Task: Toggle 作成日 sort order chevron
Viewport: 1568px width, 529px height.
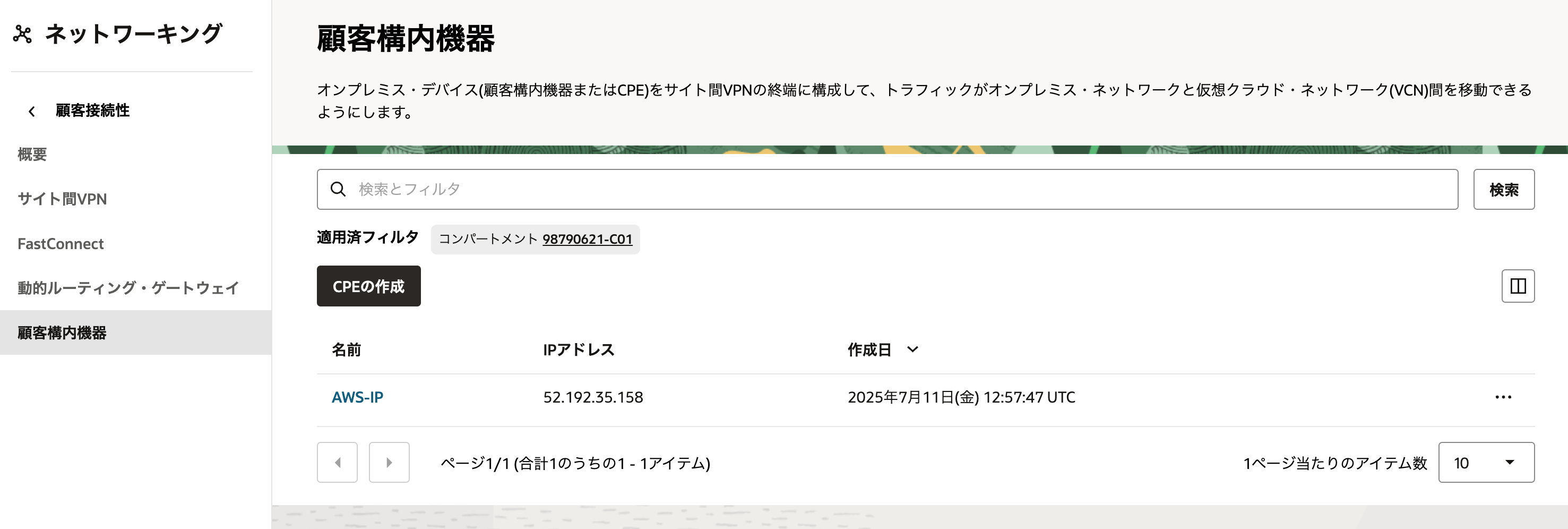Action: click(x=912, y=349)
